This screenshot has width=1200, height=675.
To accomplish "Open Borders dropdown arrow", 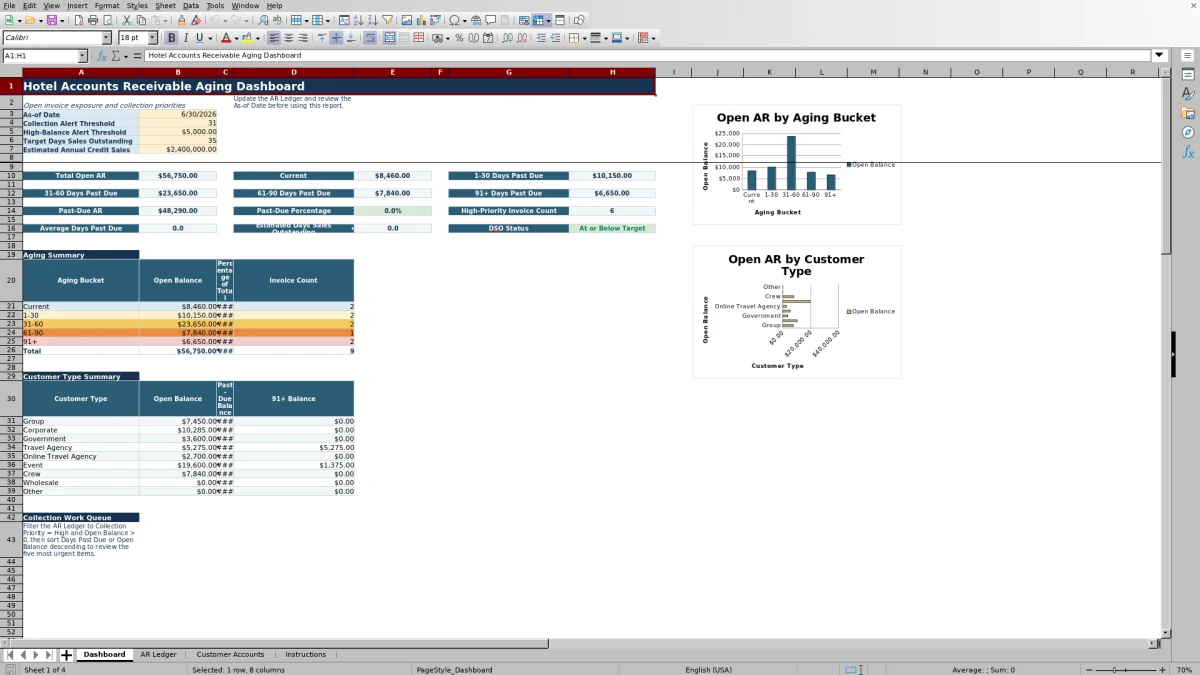I will point(584,38).
